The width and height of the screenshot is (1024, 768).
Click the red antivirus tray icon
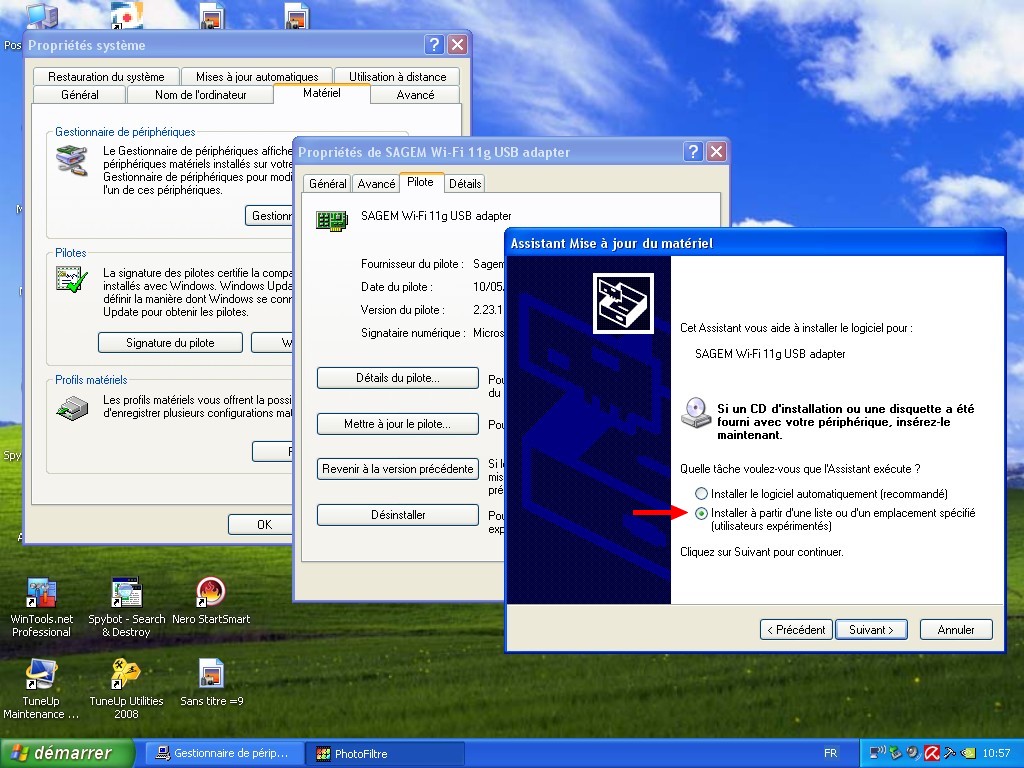click(x=932, y=753)
